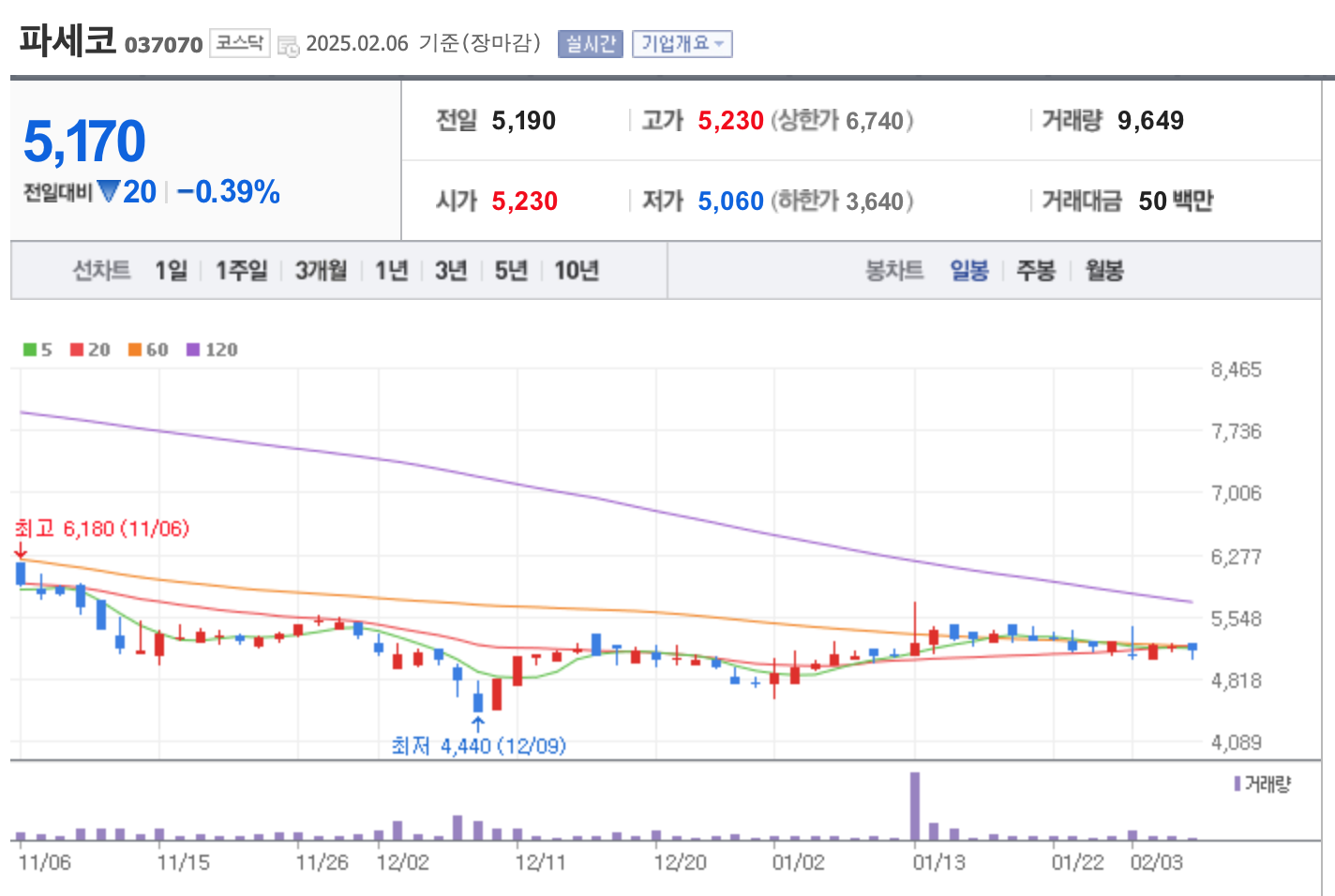Switch to 월봉 candle chart
Image resolution: width=1335 pixels, height=896 pixels.
pyautogui.click(x=1104, y=271)
